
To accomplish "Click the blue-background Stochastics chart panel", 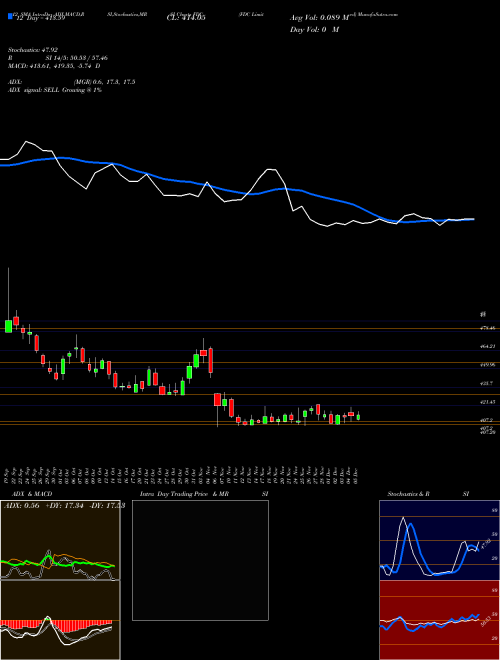I will (x=439, y=540).
